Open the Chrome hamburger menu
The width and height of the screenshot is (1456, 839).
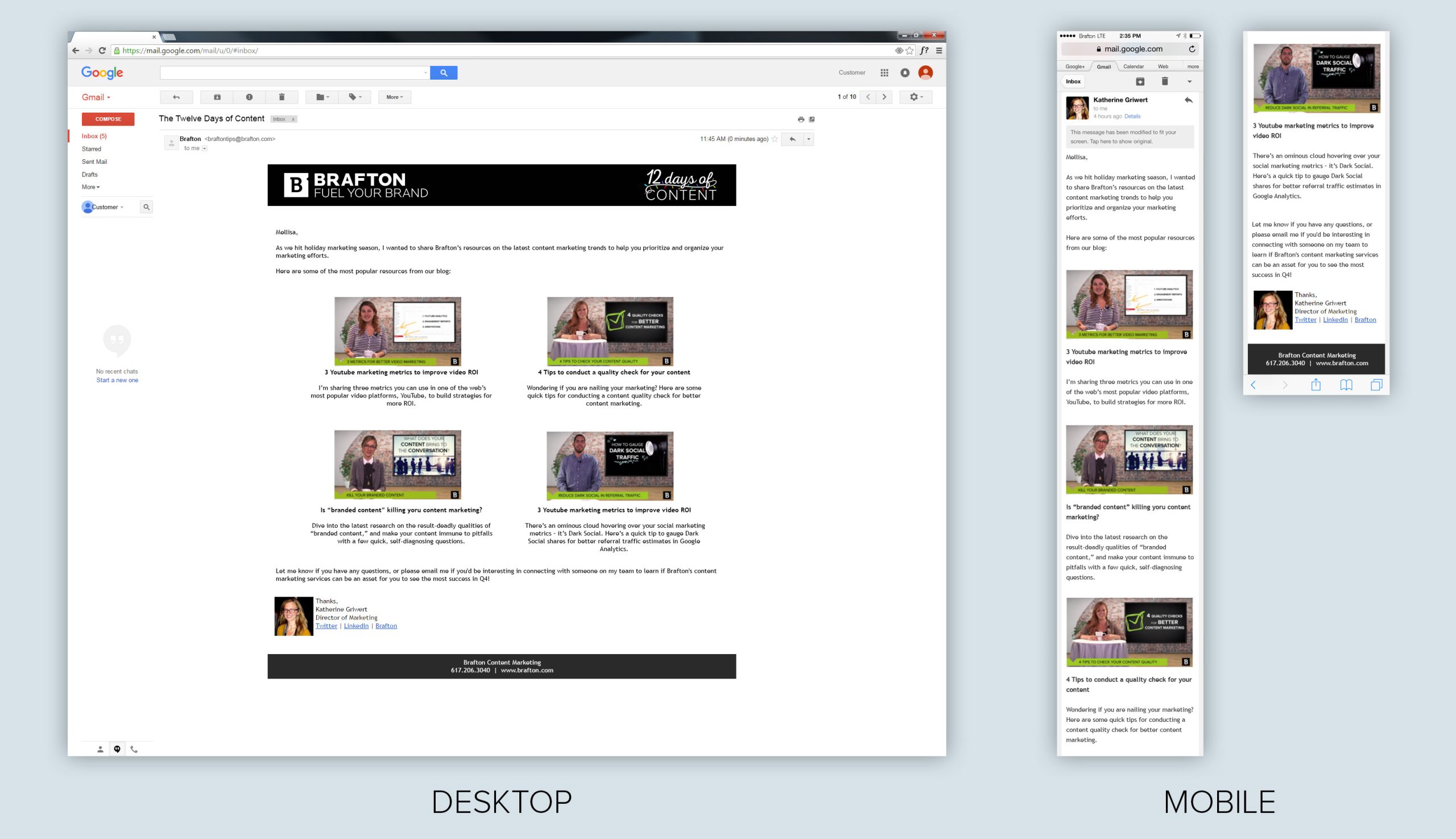939,51
